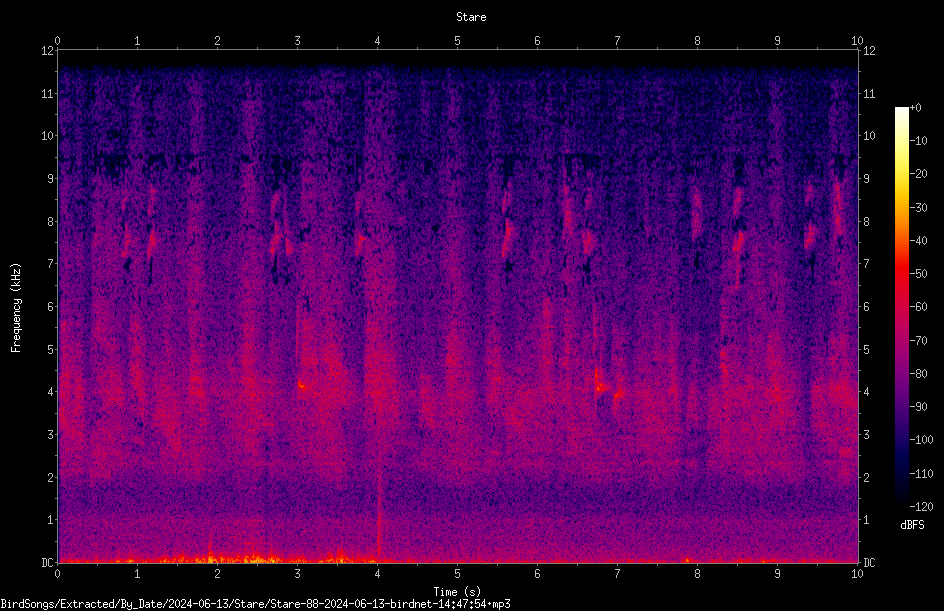Screen dimensions: 944x611
Task: Click the 1 second tick on top time axis
Action: click(137, 41)
